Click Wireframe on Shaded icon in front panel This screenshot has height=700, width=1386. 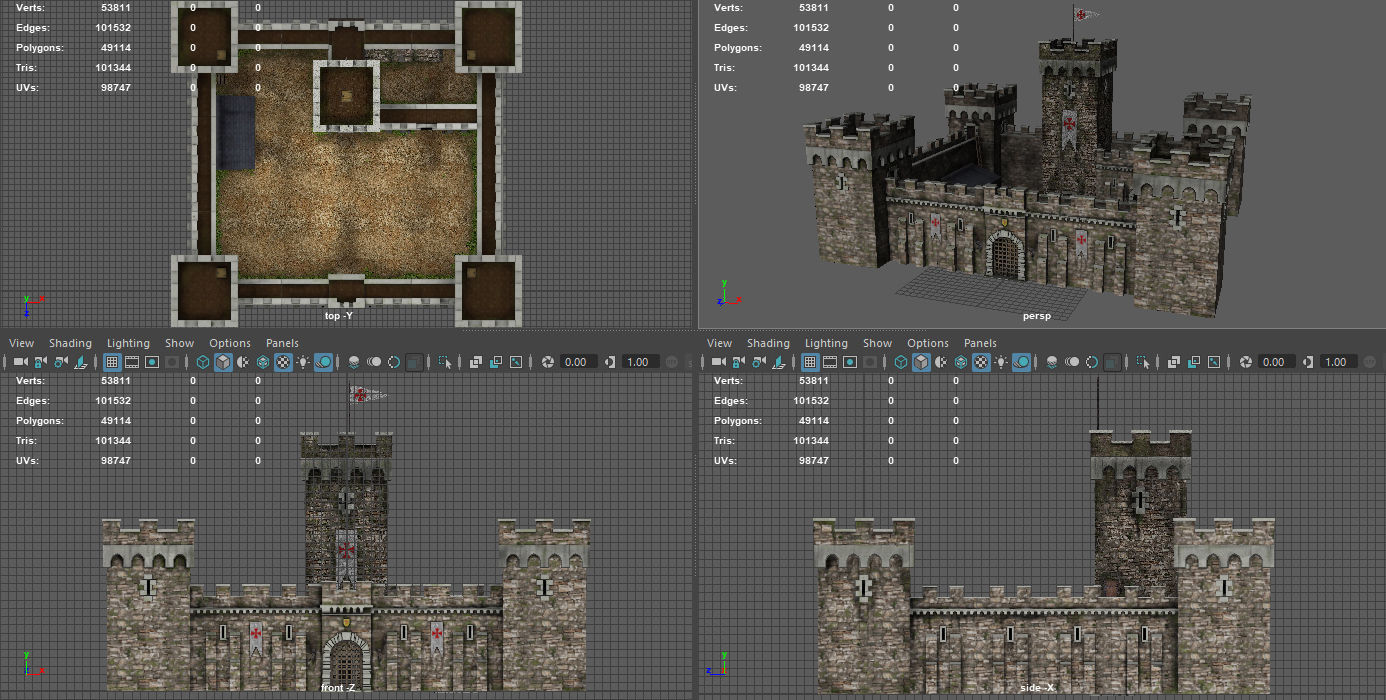263,362
